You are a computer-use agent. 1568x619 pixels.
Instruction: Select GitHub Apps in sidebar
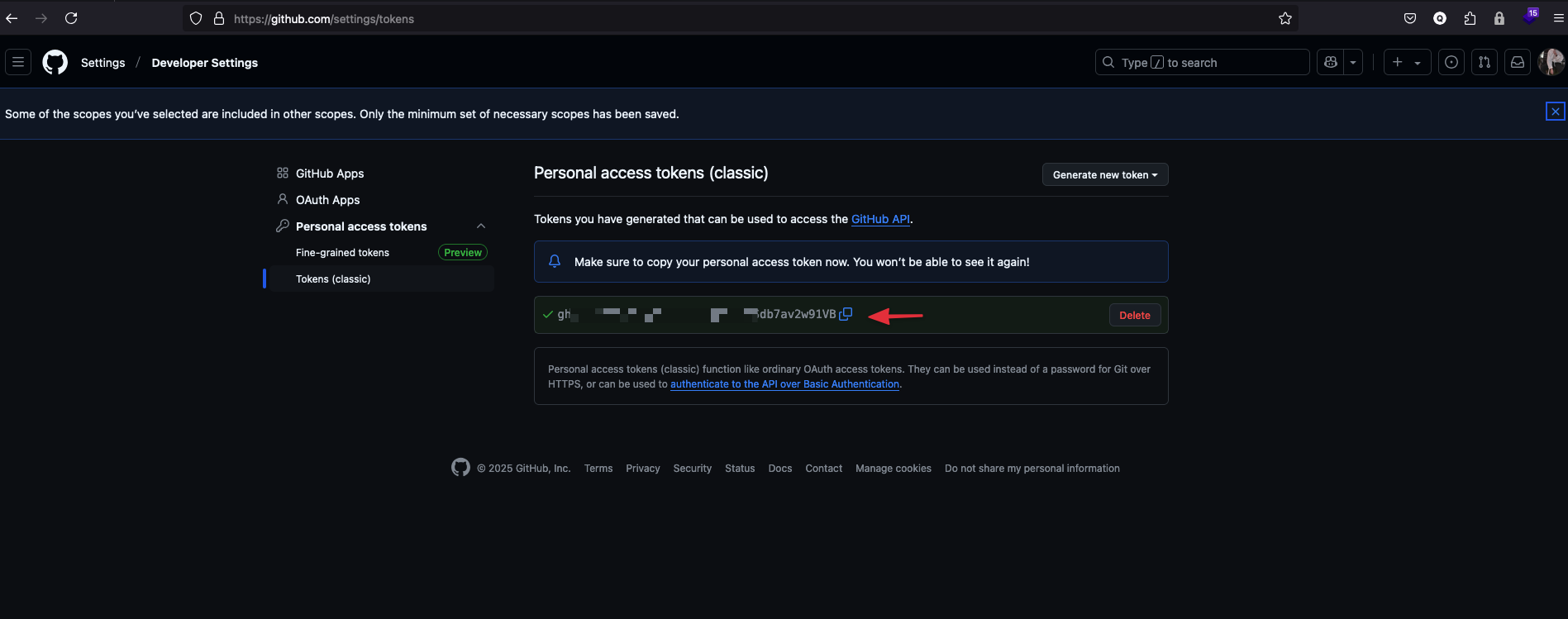329,174
